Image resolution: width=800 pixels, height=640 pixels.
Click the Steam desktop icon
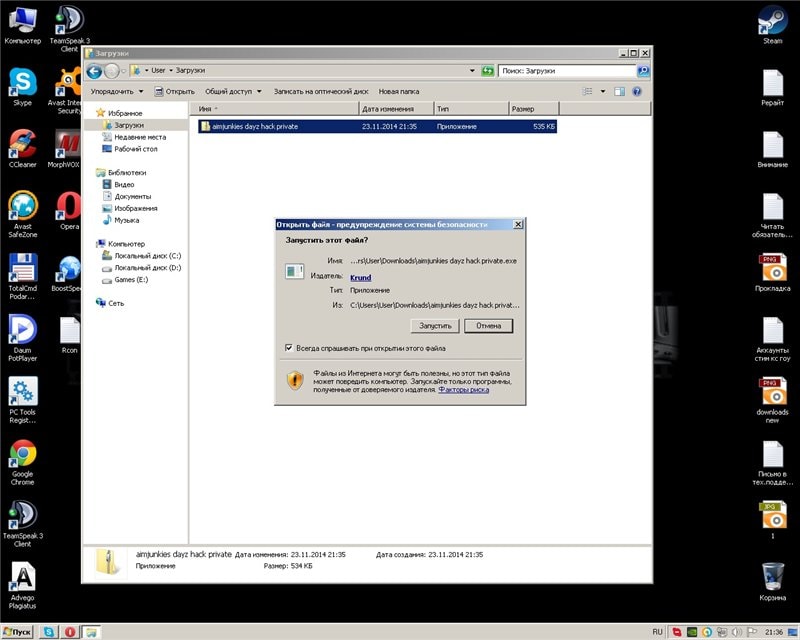(x=772, y=24)
